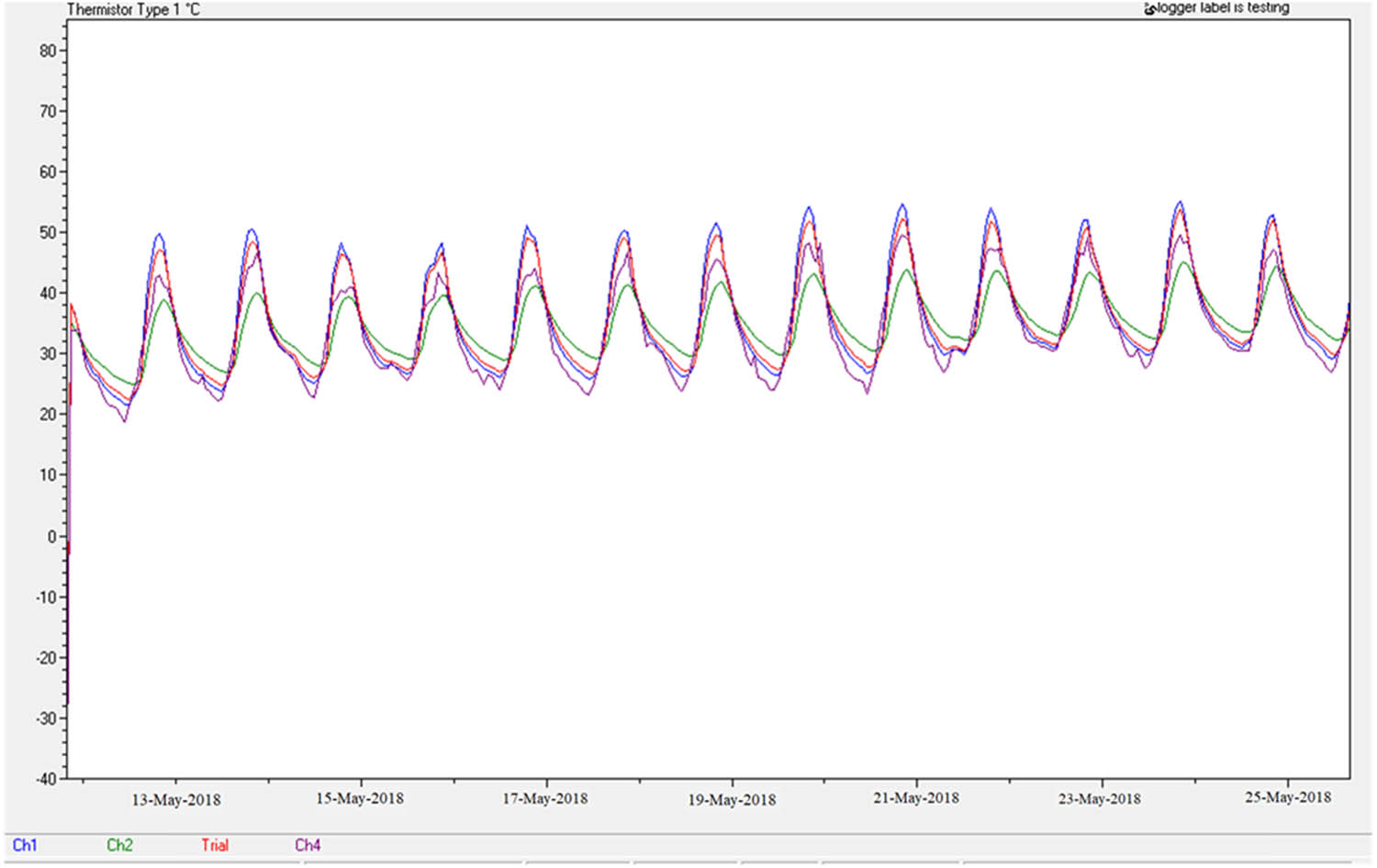The image size is (1377, 868).
Task: Toggle the red Trial legend label
Action: coord(215,845)
